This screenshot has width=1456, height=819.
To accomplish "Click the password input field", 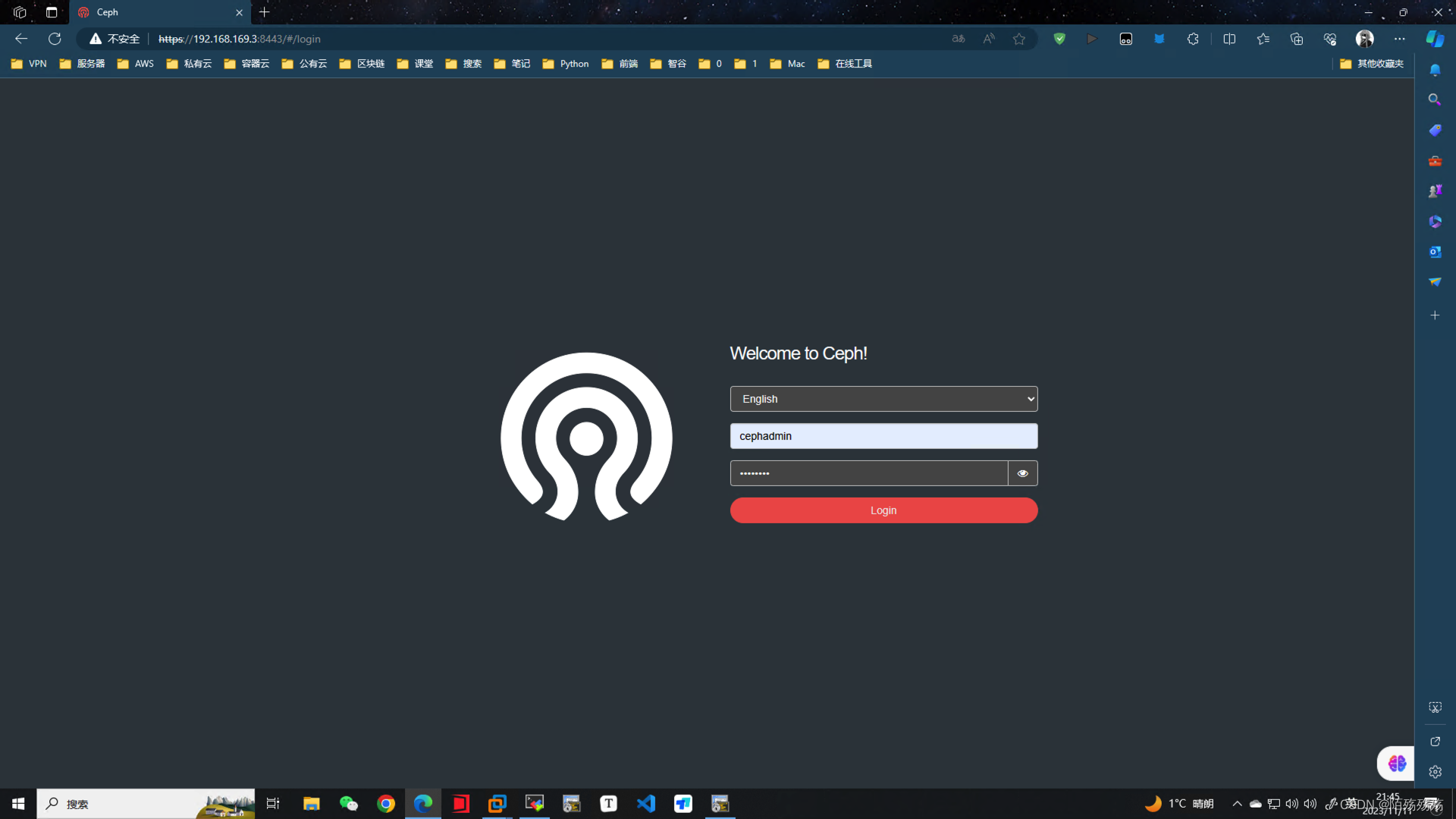I will click(x=868, y=473).
